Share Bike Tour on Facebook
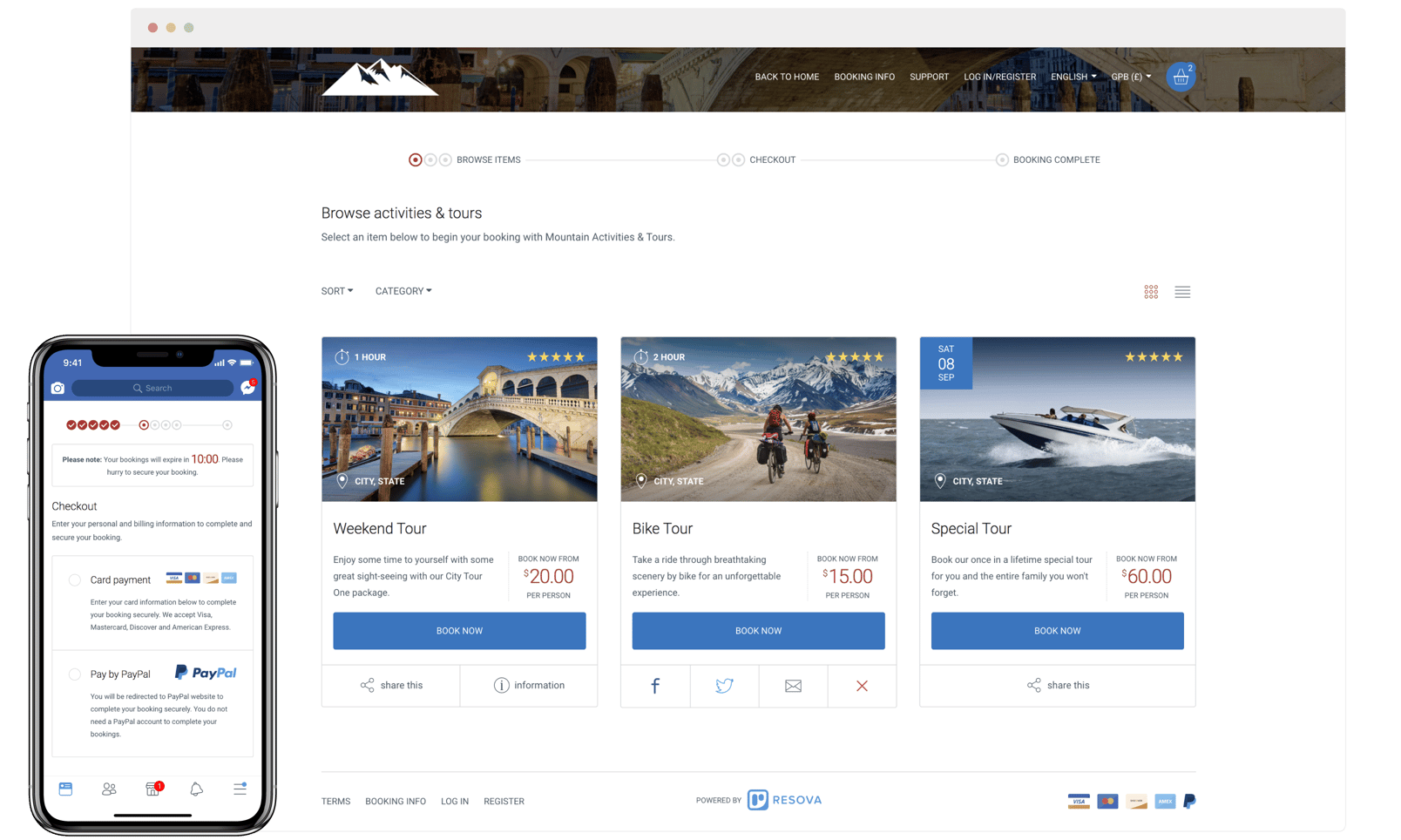Screen dimensions: 1401x840 pos(654,686)
